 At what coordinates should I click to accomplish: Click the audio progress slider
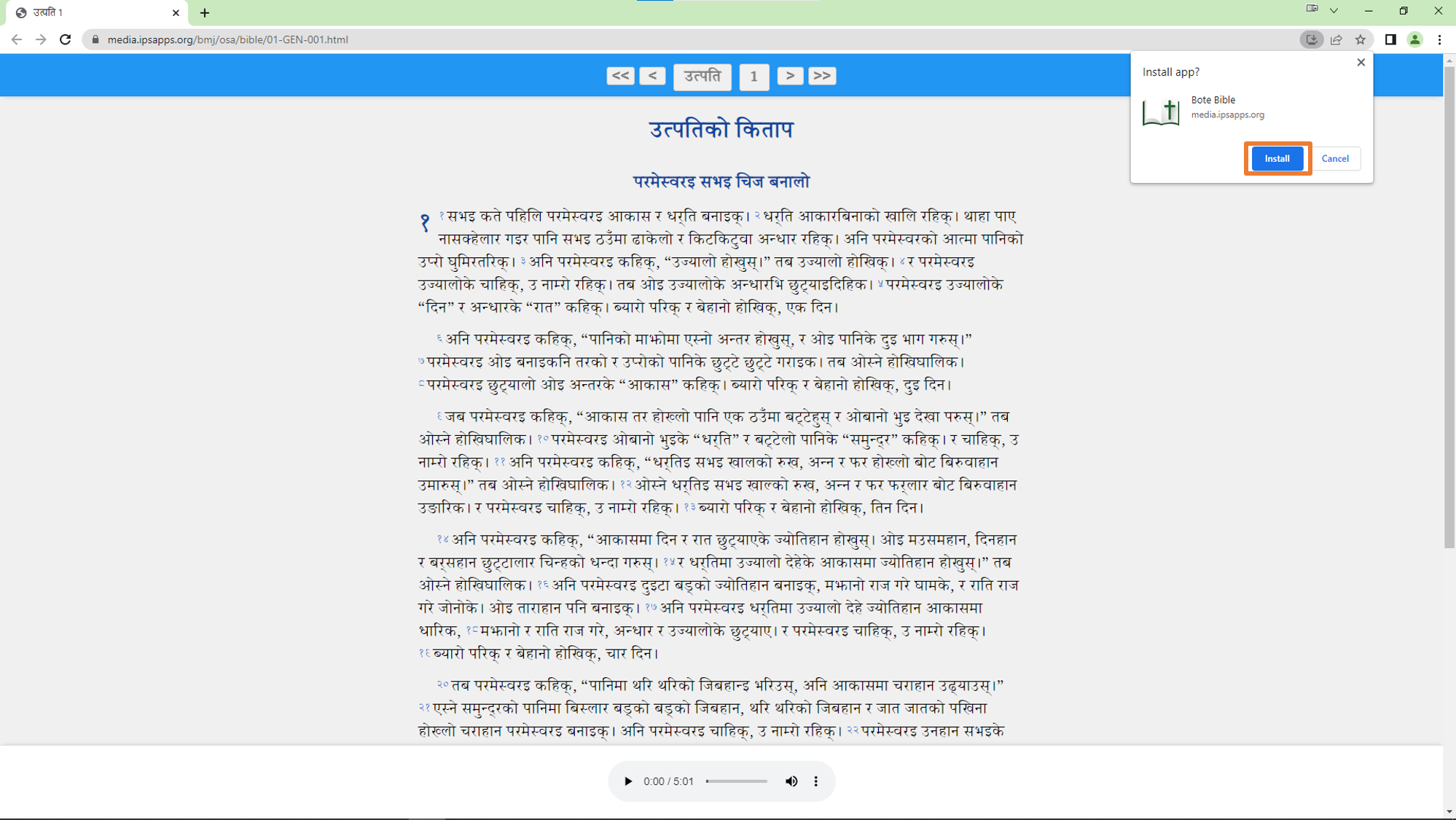[x=736, y=781]
